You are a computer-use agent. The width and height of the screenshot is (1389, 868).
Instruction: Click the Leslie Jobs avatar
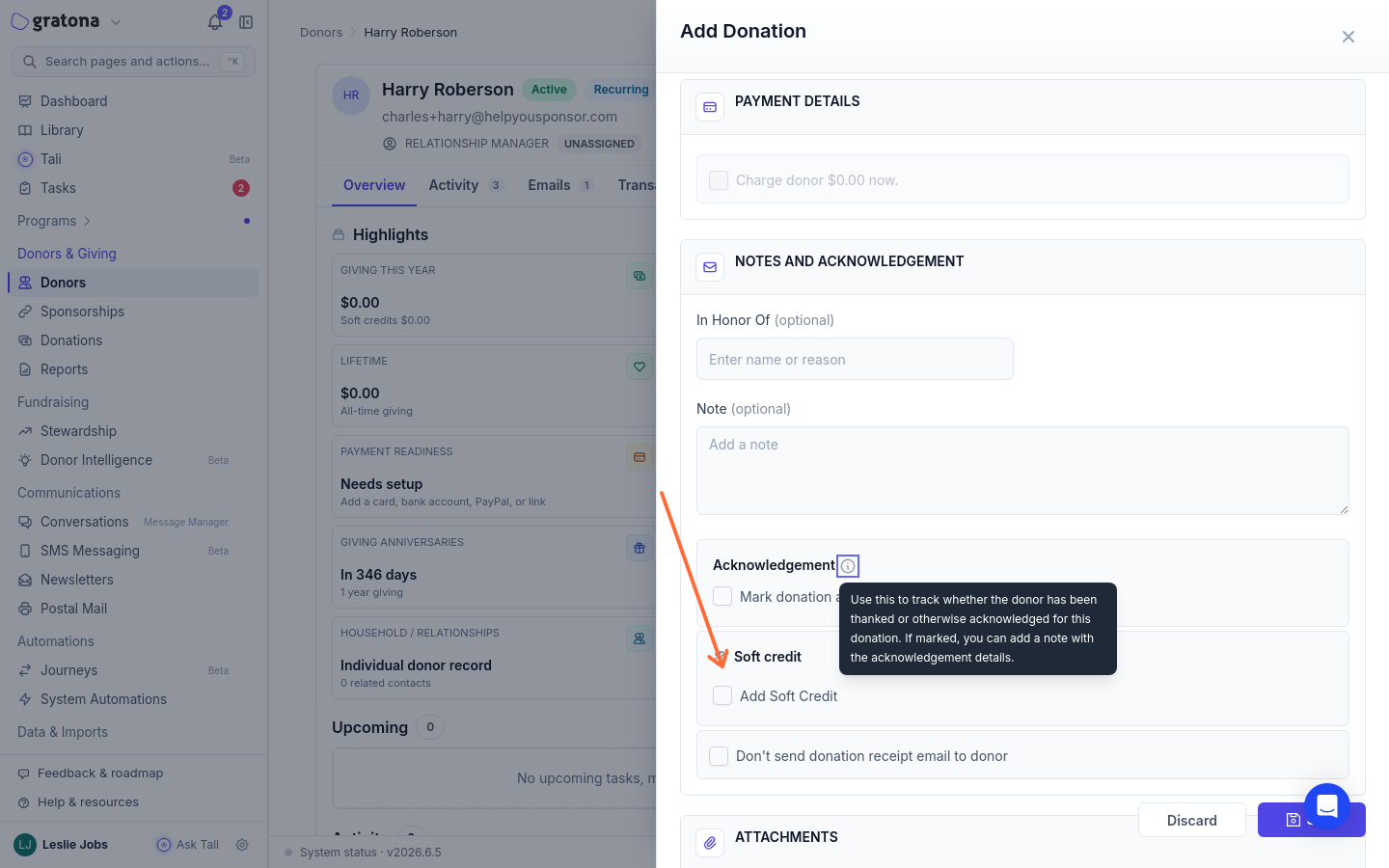(25, 845)
